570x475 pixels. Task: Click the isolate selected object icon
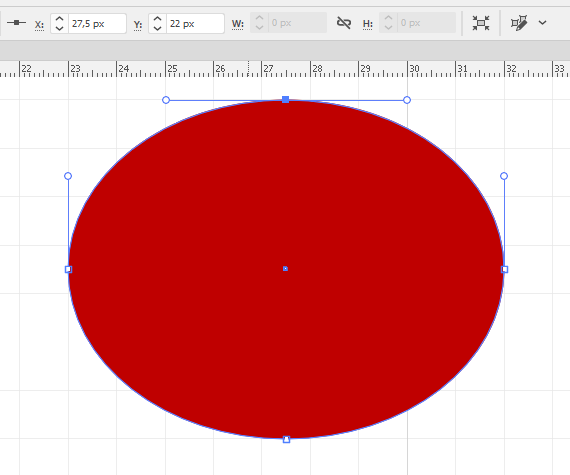481,23
